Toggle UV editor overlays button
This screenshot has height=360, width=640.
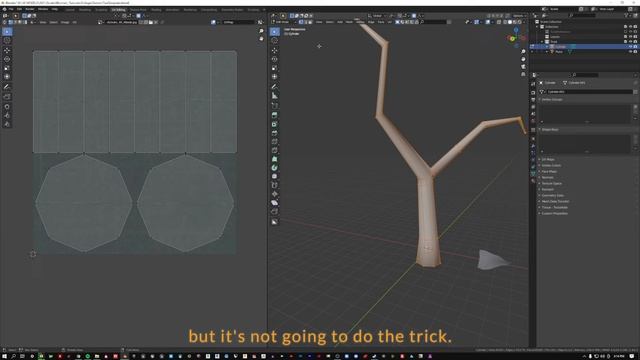(x=213, y=22)
